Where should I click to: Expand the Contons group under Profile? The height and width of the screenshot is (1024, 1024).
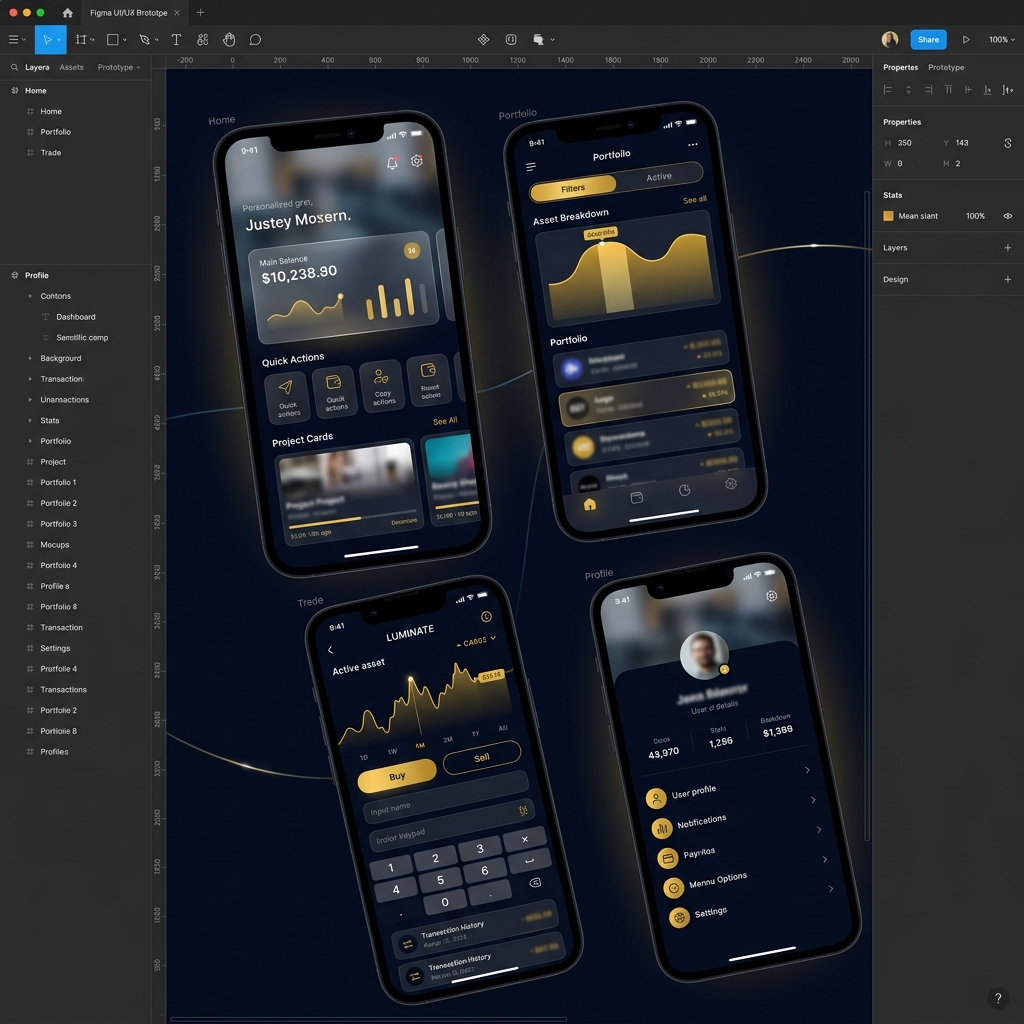pyautogui.click(x=28, y=295)
